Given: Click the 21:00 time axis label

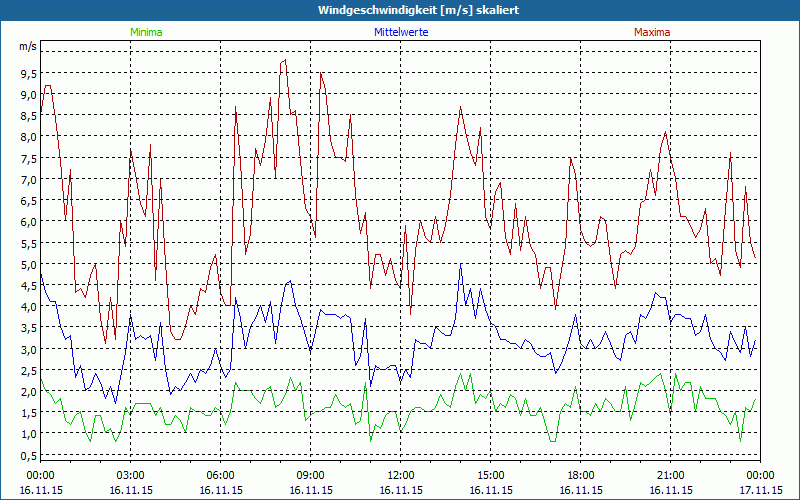Looking at the screenshot, I should click(x=670, y=476).
